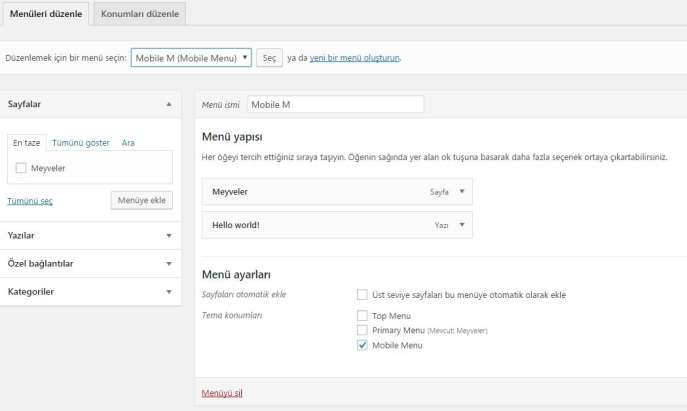Viewport: 687px width, 411px height.
Task: Open the menu selection dropdown
Action: pos(190,58)
